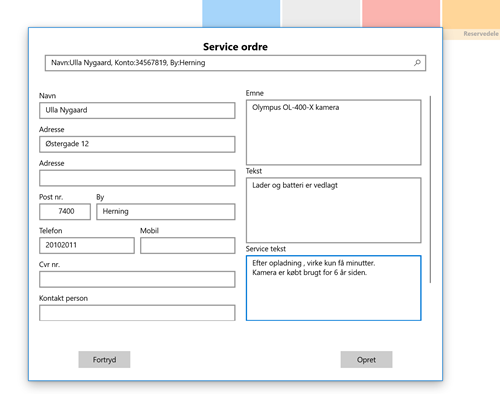500x394 pixels.
Task: Click the Telefon field
Action: [87, 245]
